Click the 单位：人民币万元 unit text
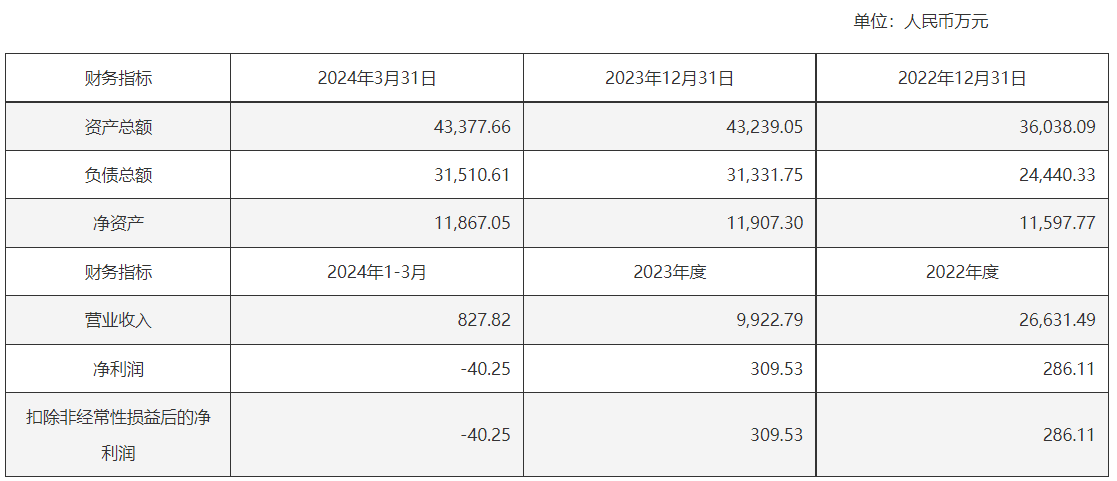The width and height of the screenshot is (1117, 481). [920, 21]
